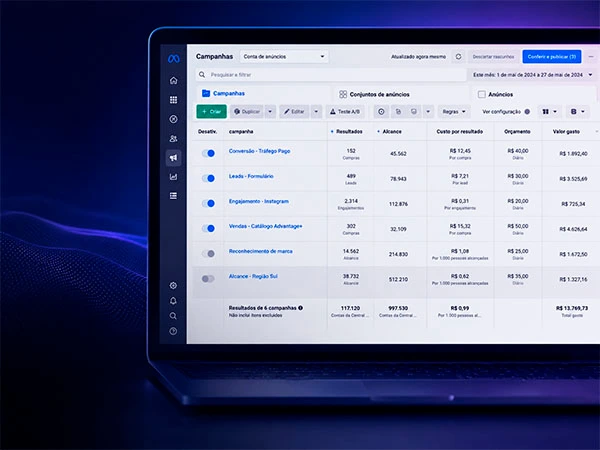600x450 pixels.
Task: Switch to the Anúncios tab
Action: (x=534, y=94)
